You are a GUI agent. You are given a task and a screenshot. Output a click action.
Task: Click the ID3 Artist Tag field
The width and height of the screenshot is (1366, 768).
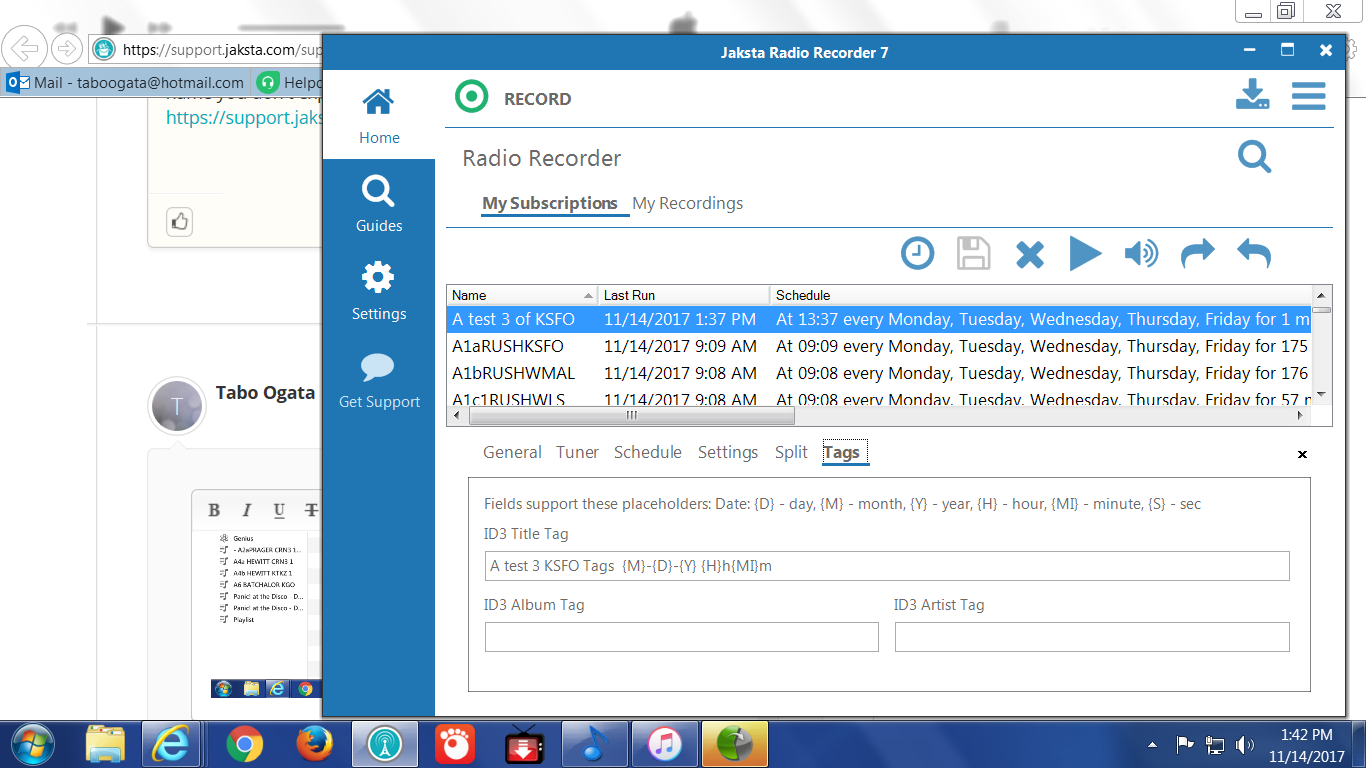click(x=1092, y=637)
